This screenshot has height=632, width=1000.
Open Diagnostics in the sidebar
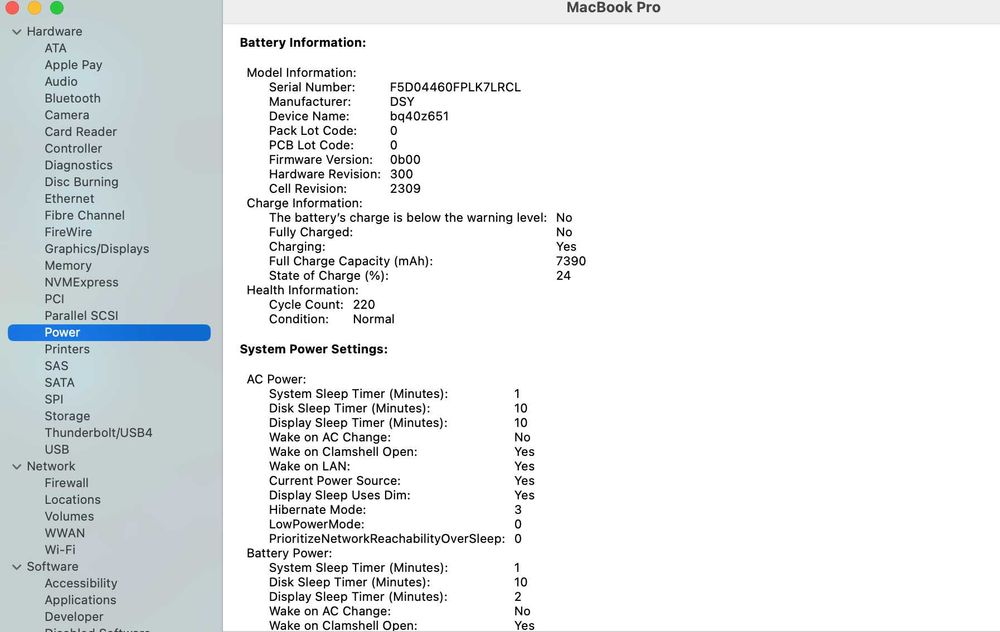pos(78,165)
